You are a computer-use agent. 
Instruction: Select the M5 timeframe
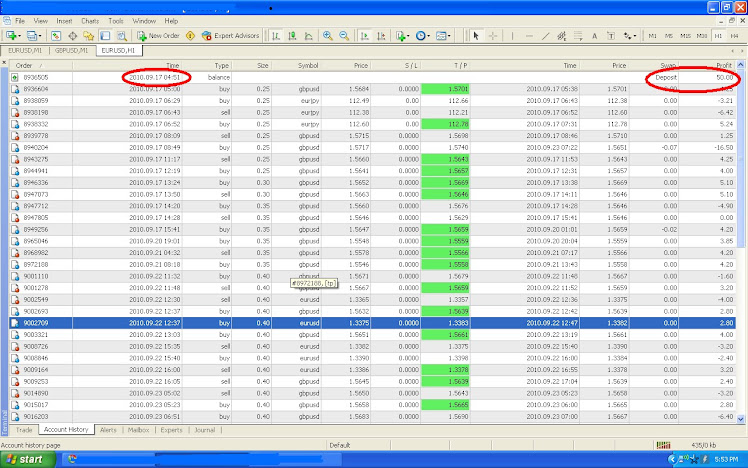click(669, 36)
